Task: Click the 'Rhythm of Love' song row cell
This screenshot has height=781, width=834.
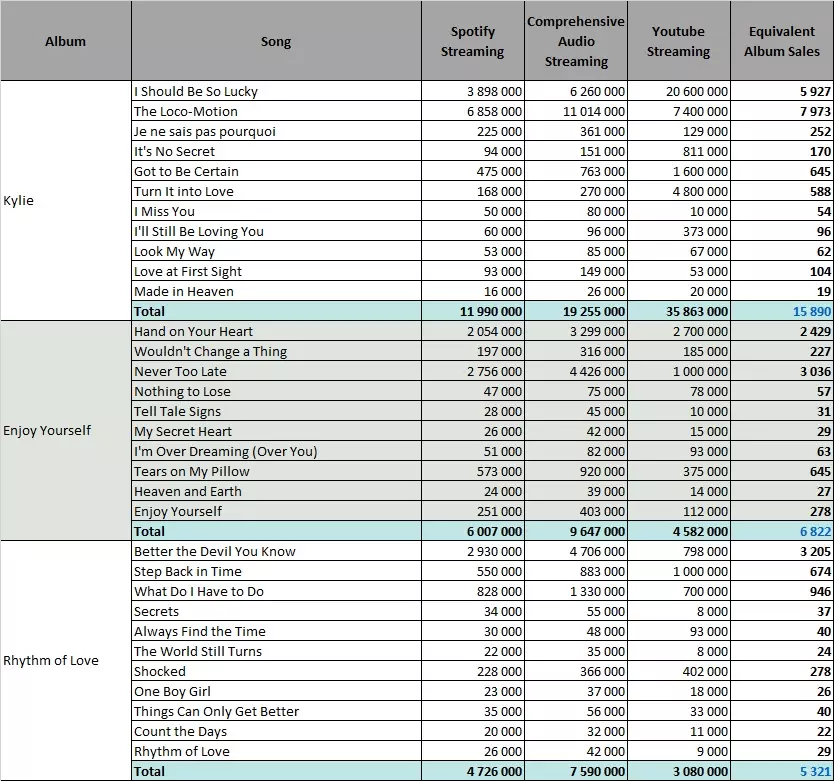Action: (x=276, y=751)
